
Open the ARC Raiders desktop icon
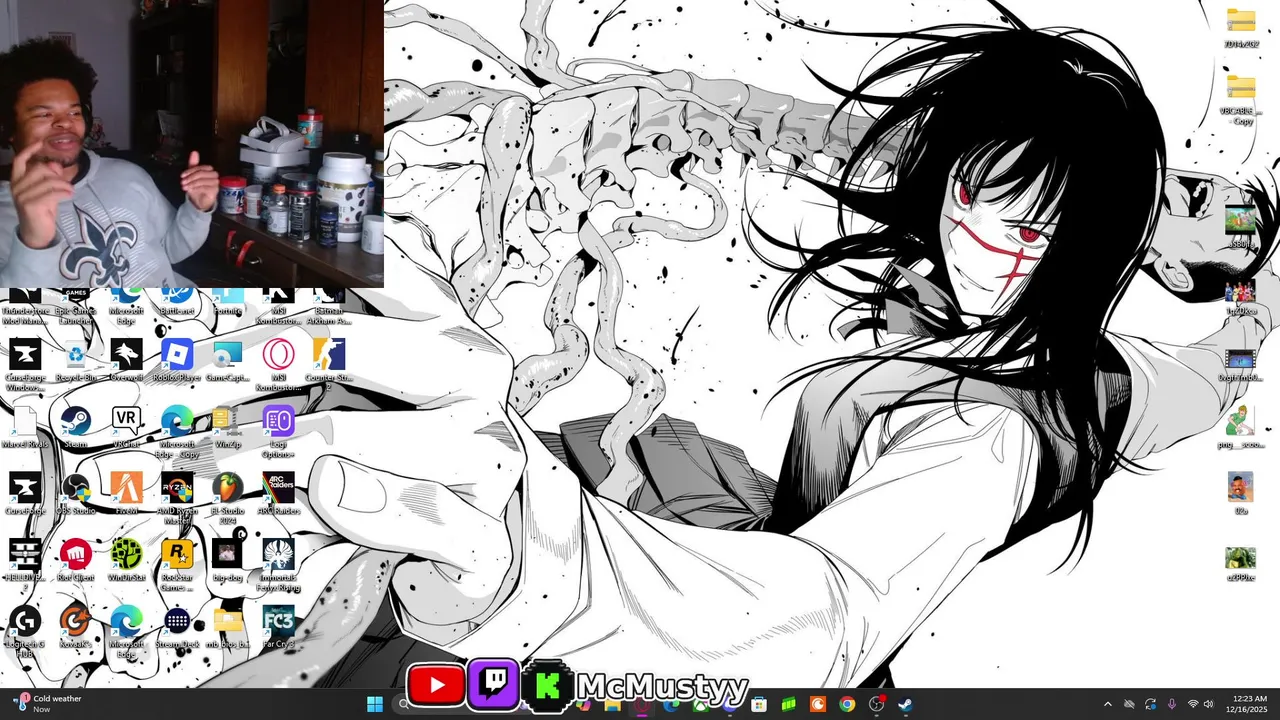pos(278,494)
